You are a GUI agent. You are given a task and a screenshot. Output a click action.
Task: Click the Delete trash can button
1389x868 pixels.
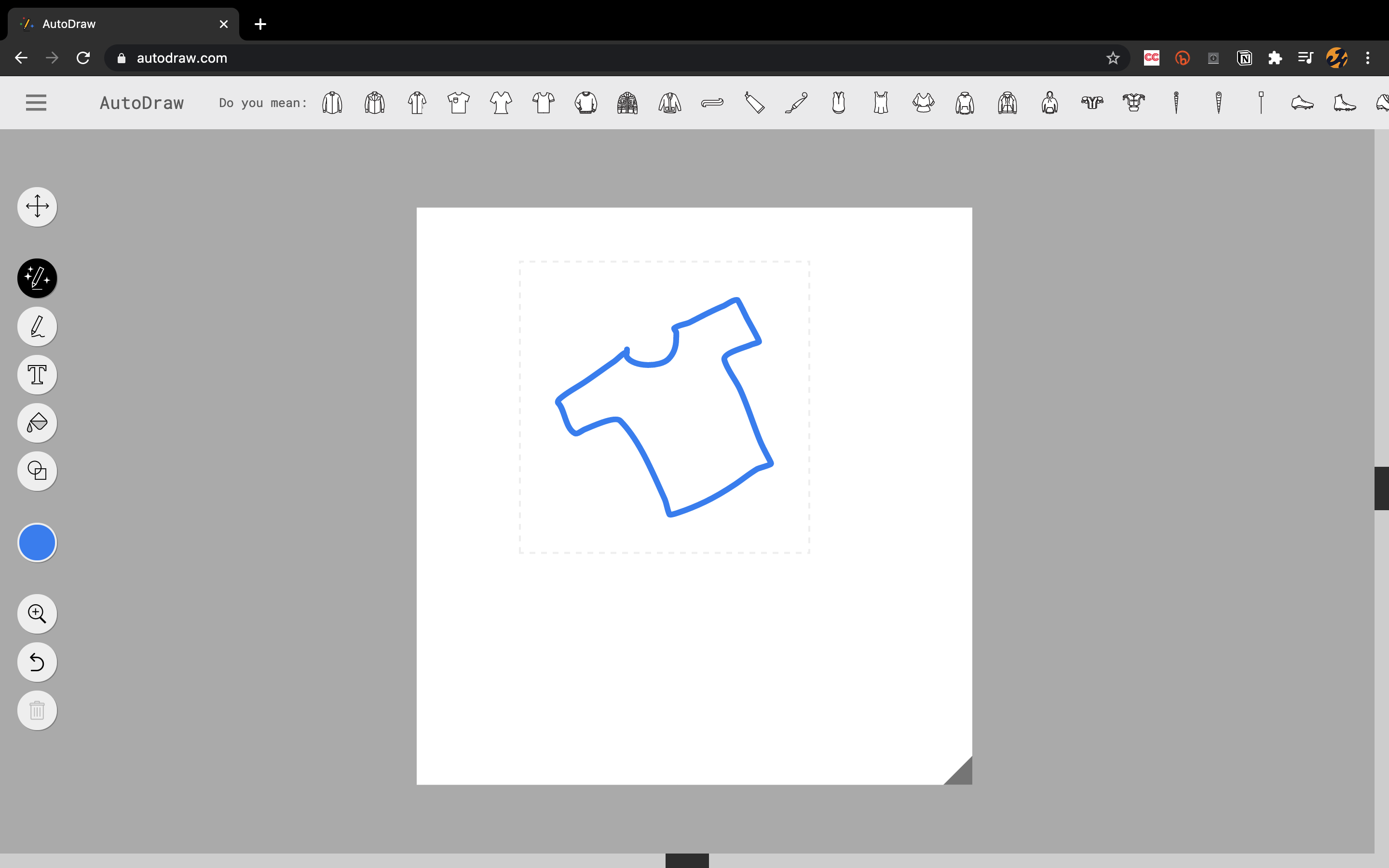pos(37,710)
